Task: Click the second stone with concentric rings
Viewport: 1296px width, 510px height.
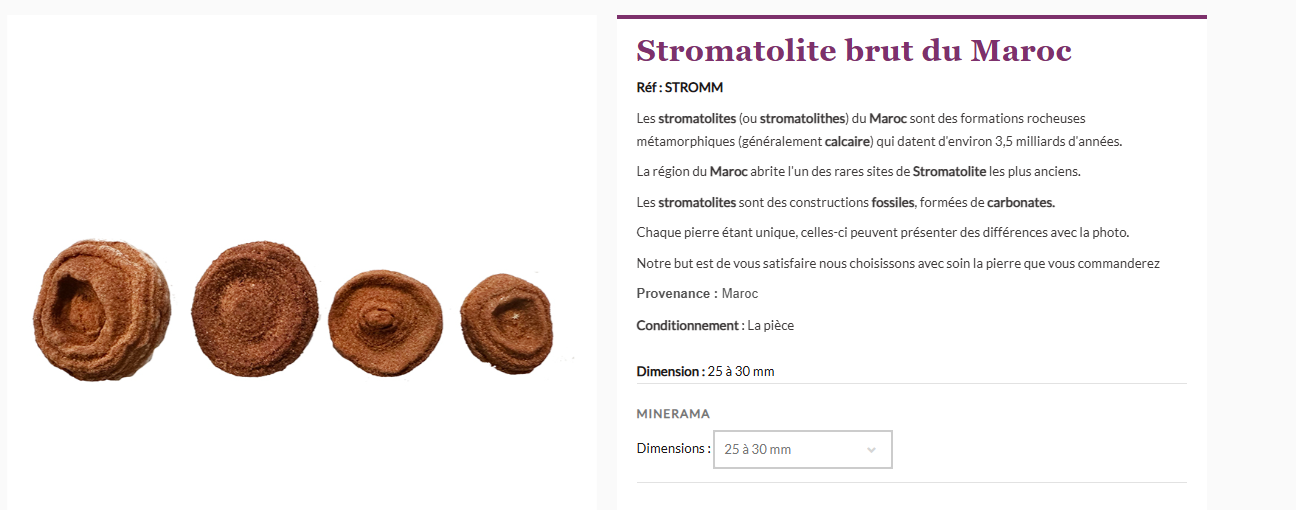Action: [x=254, y=308]
